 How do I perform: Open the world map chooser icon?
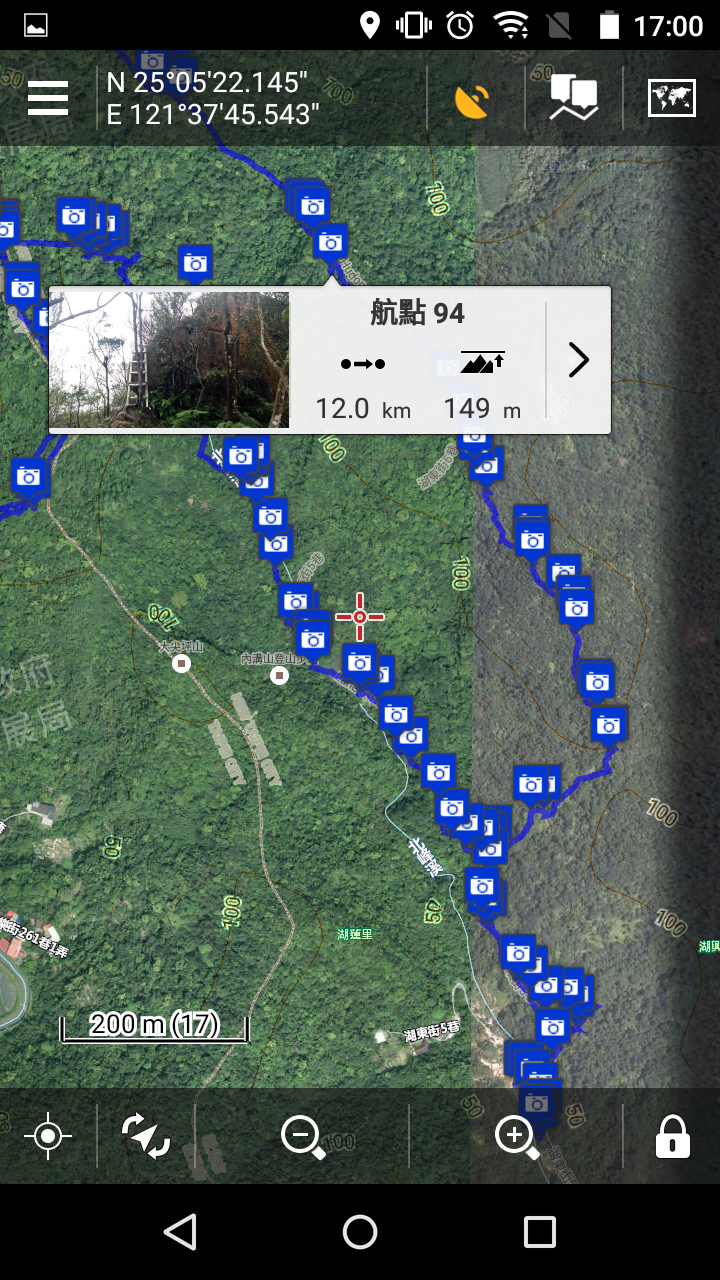pos(671,98)
